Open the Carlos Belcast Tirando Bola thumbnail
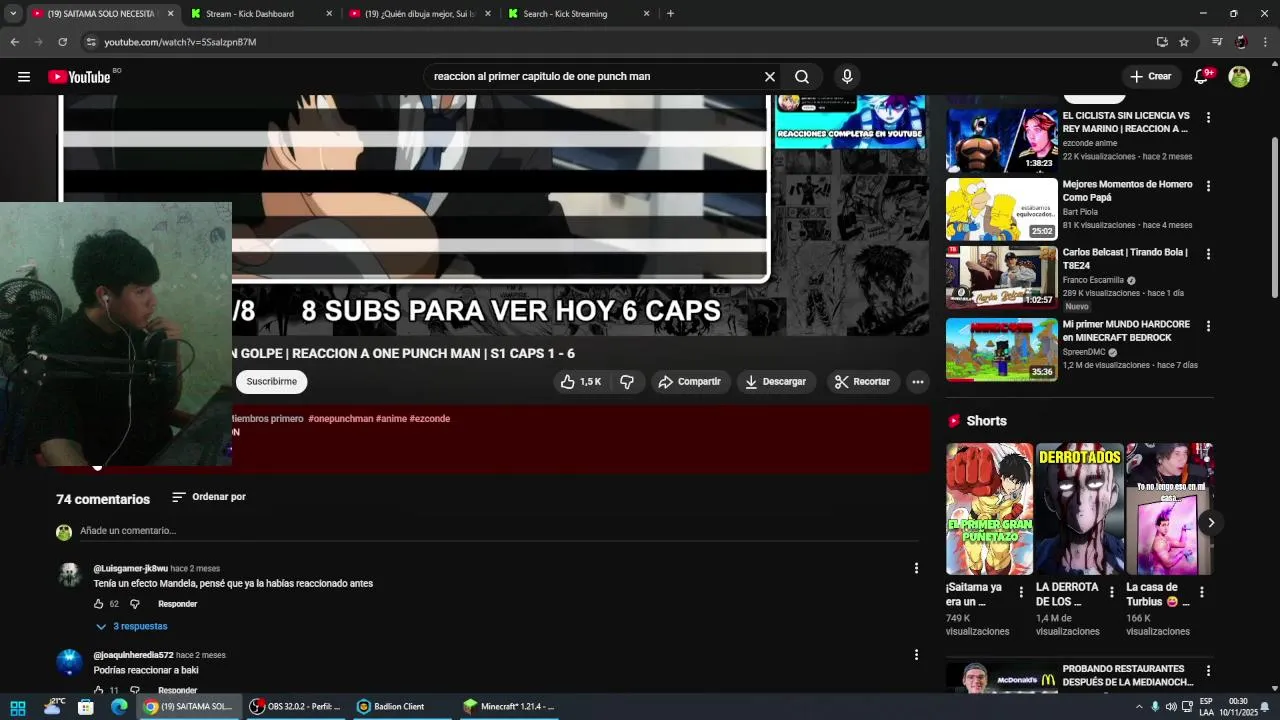Viewport: 1280px width, 720px height. pyautogui.click(x=1001, y=278)
